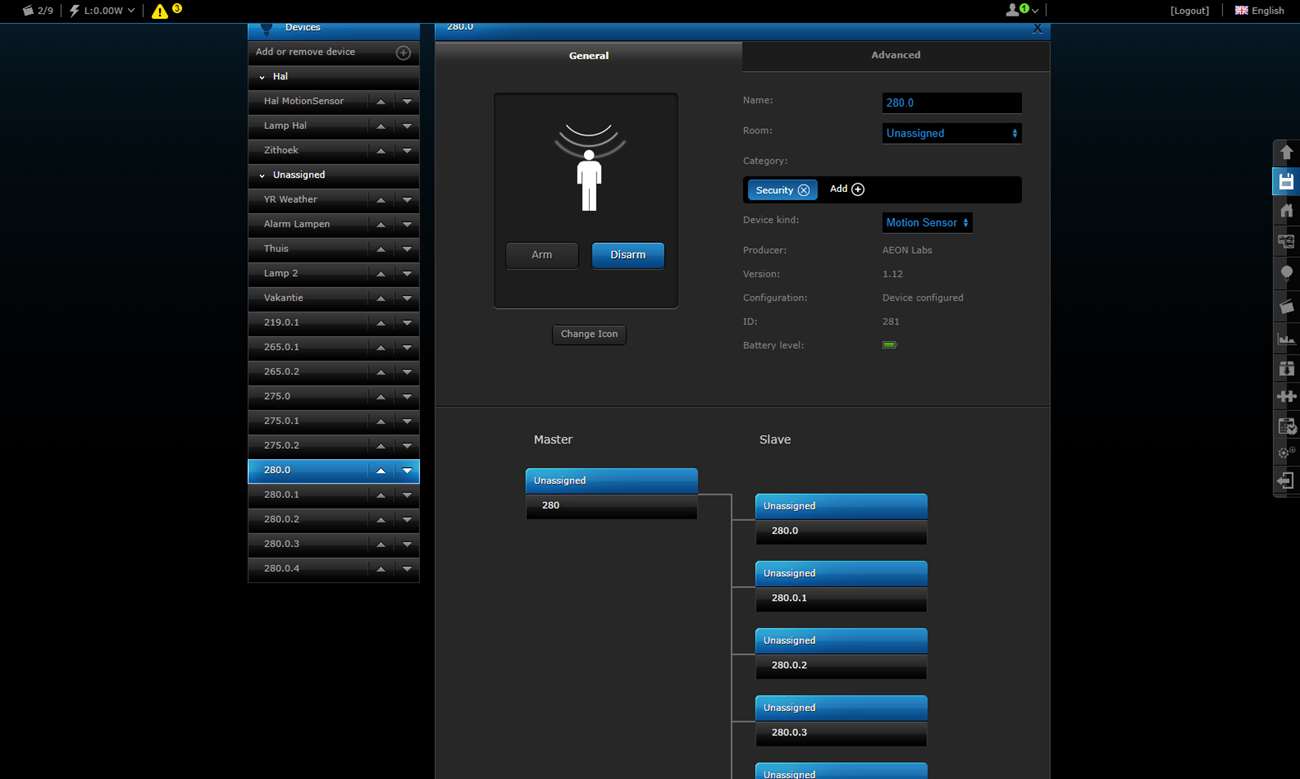
Task: Open the energy graph icon in right sidebar
Action: [1286, 338]
